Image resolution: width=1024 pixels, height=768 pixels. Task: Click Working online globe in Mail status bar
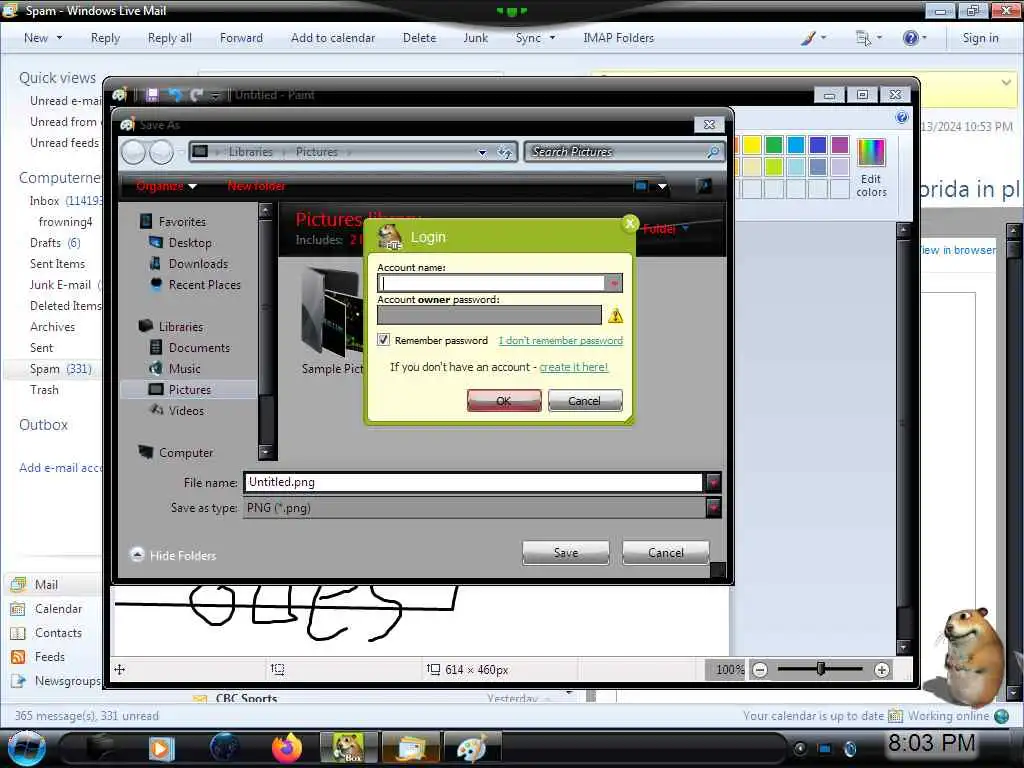pyautogui.click(x=1001, y=716)
